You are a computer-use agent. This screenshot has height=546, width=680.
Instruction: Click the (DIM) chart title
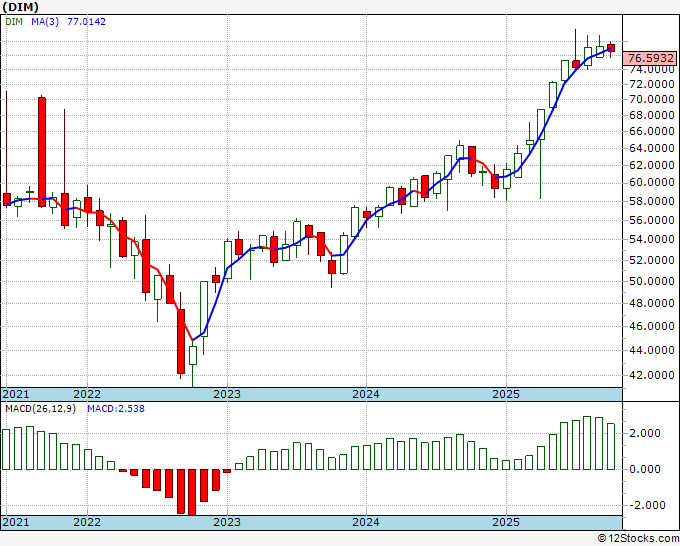(x=20, y=7)
